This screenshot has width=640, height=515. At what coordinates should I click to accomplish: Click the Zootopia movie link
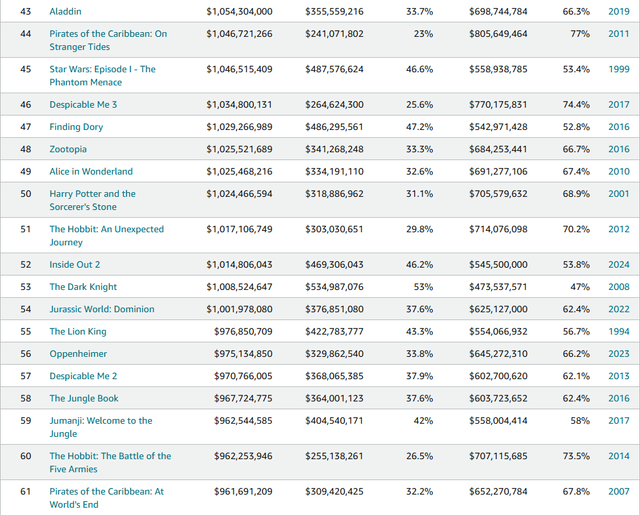tap(68, 149)
